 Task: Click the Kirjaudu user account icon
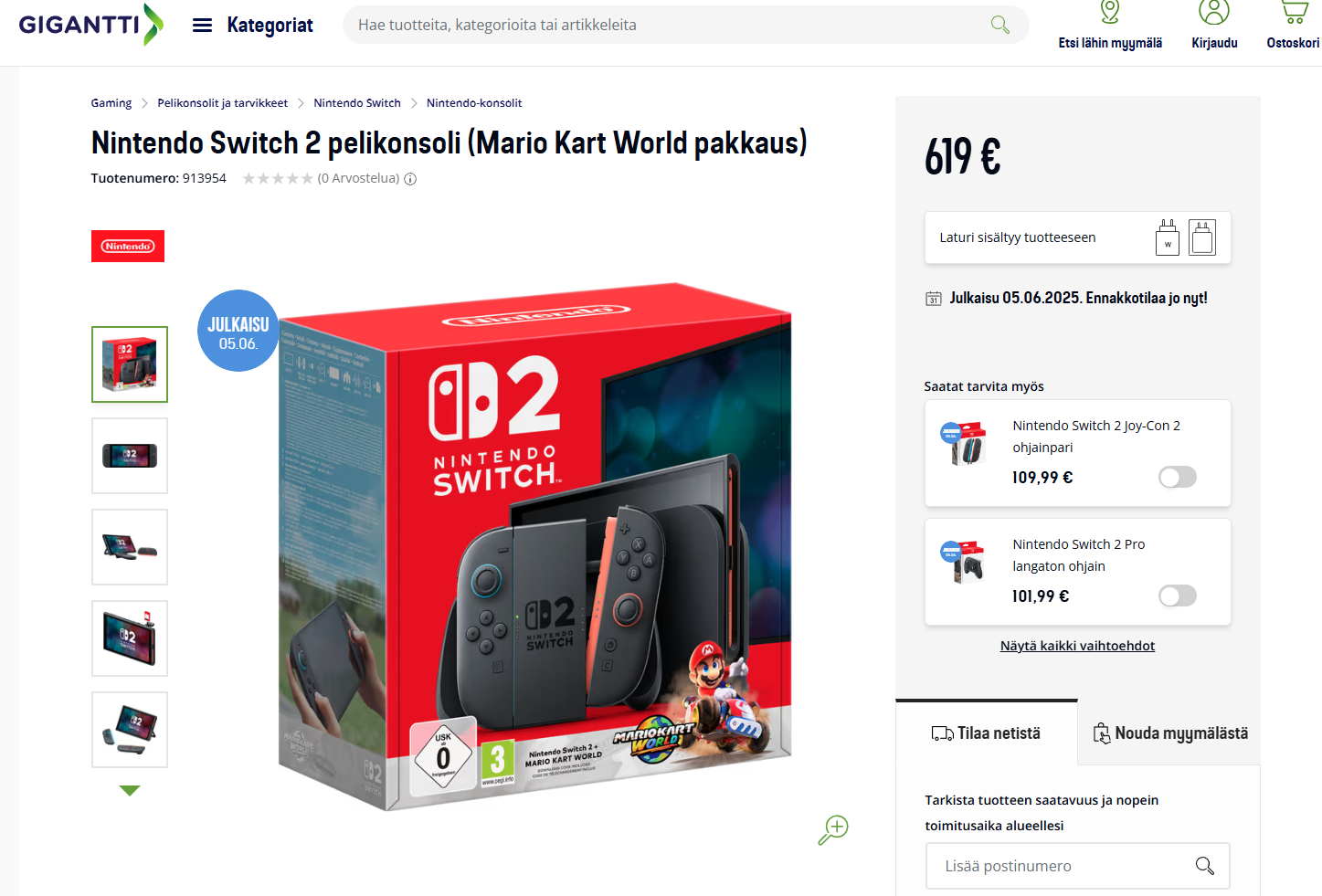pos(1214,11)
